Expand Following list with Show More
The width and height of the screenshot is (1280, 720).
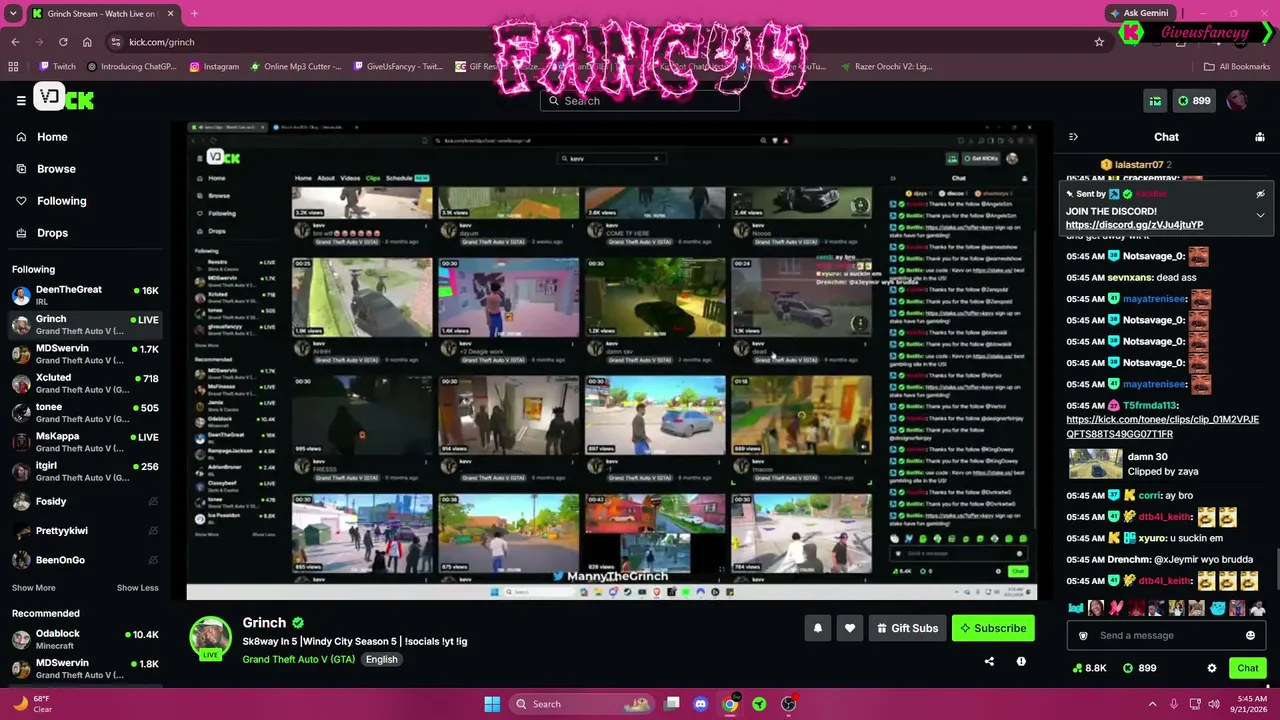34,588
